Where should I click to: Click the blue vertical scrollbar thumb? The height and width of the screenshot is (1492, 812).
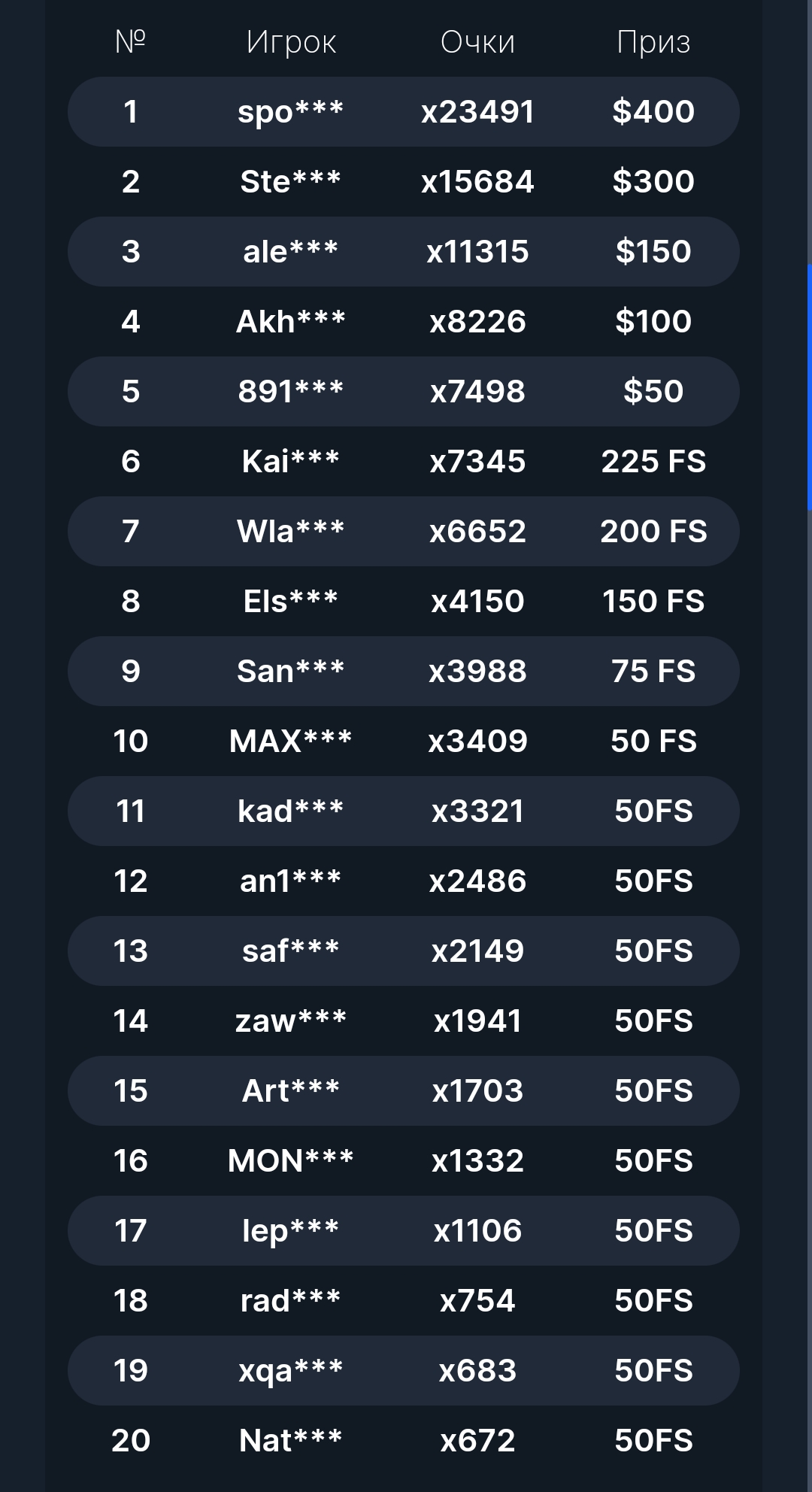tap(809, 387)
